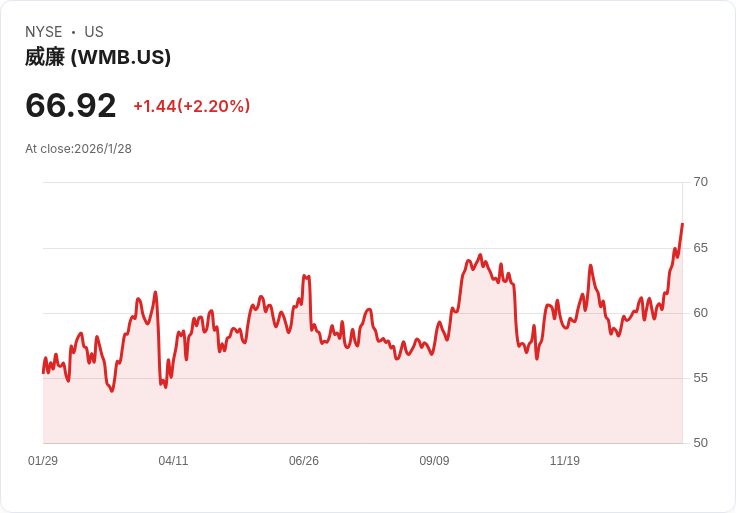736x513 pixels.
Task: Click the 60 y-axis price label
Action: pyautogui.click(x=700, y=313)
